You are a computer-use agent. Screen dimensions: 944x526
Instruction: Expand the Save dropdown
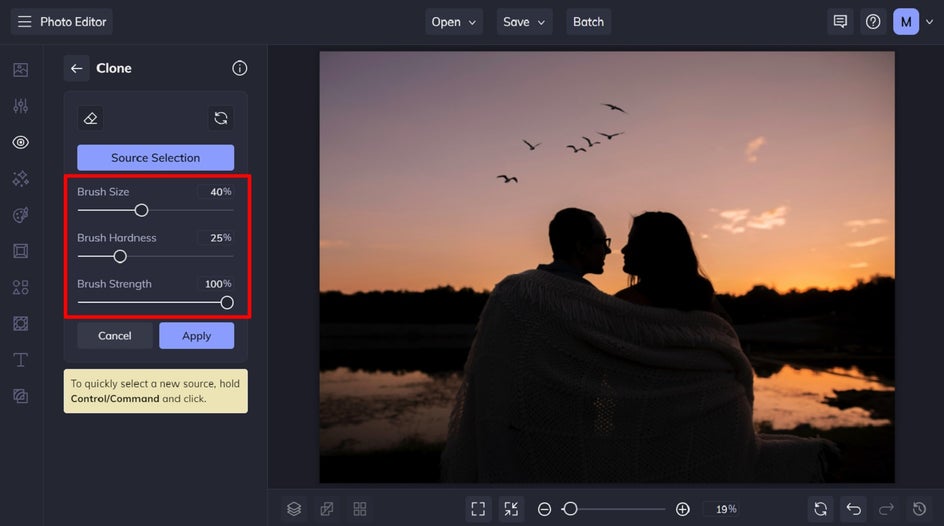click(525, 22)
